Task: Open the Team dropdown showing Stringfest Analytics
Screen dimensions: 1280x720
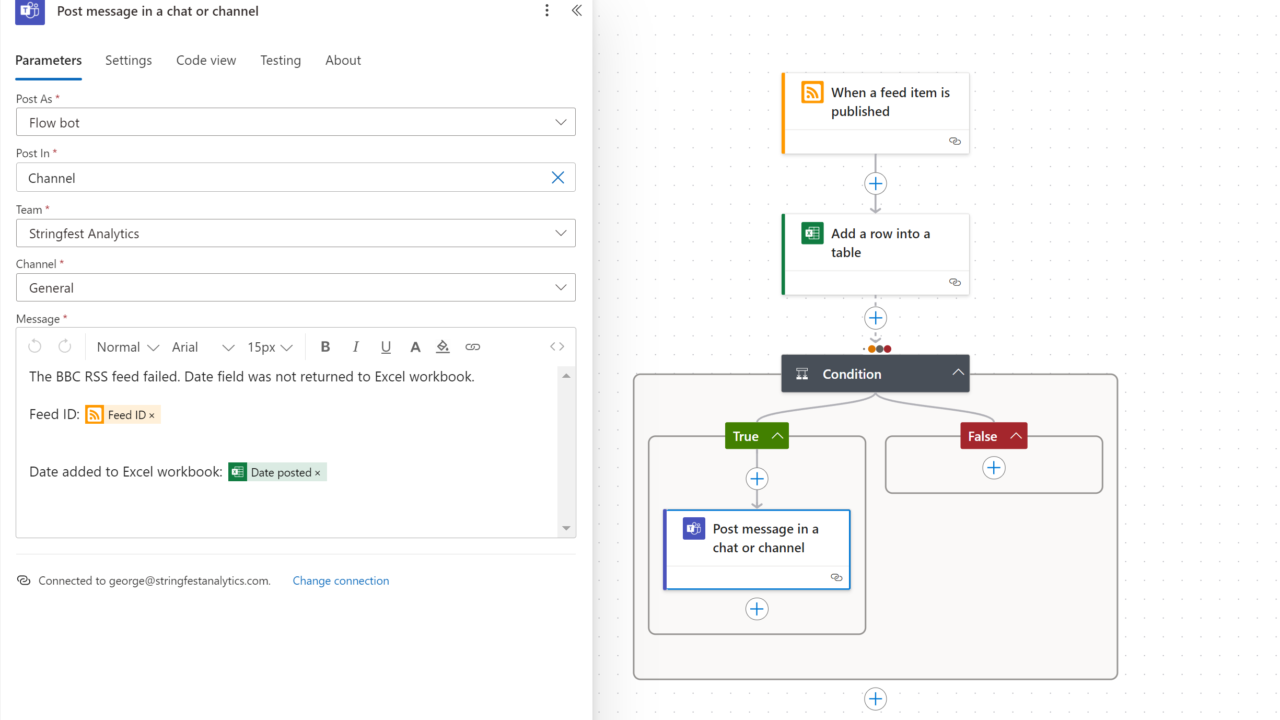Action: (x=296, y=233)
